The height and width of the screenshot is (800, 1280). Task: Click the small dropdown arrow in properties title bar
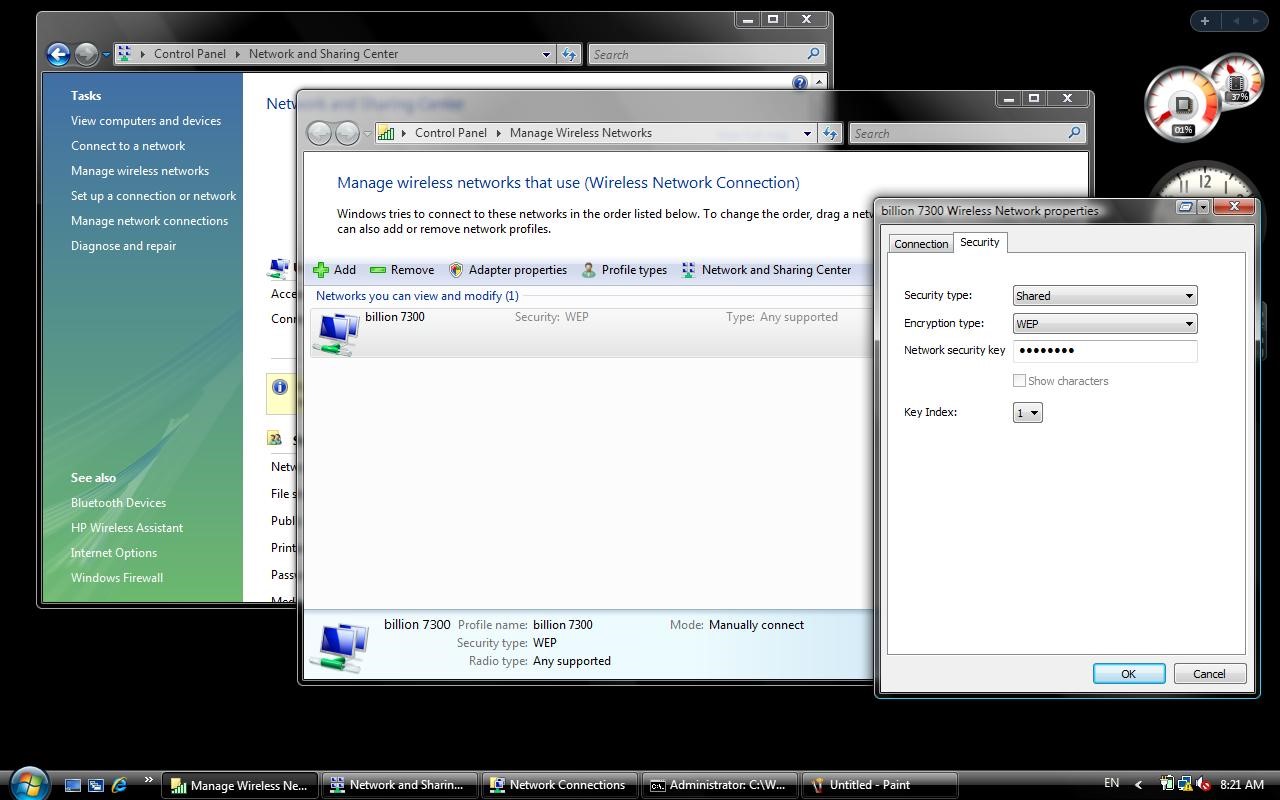pyautogui.click(x=1203, y=207)
